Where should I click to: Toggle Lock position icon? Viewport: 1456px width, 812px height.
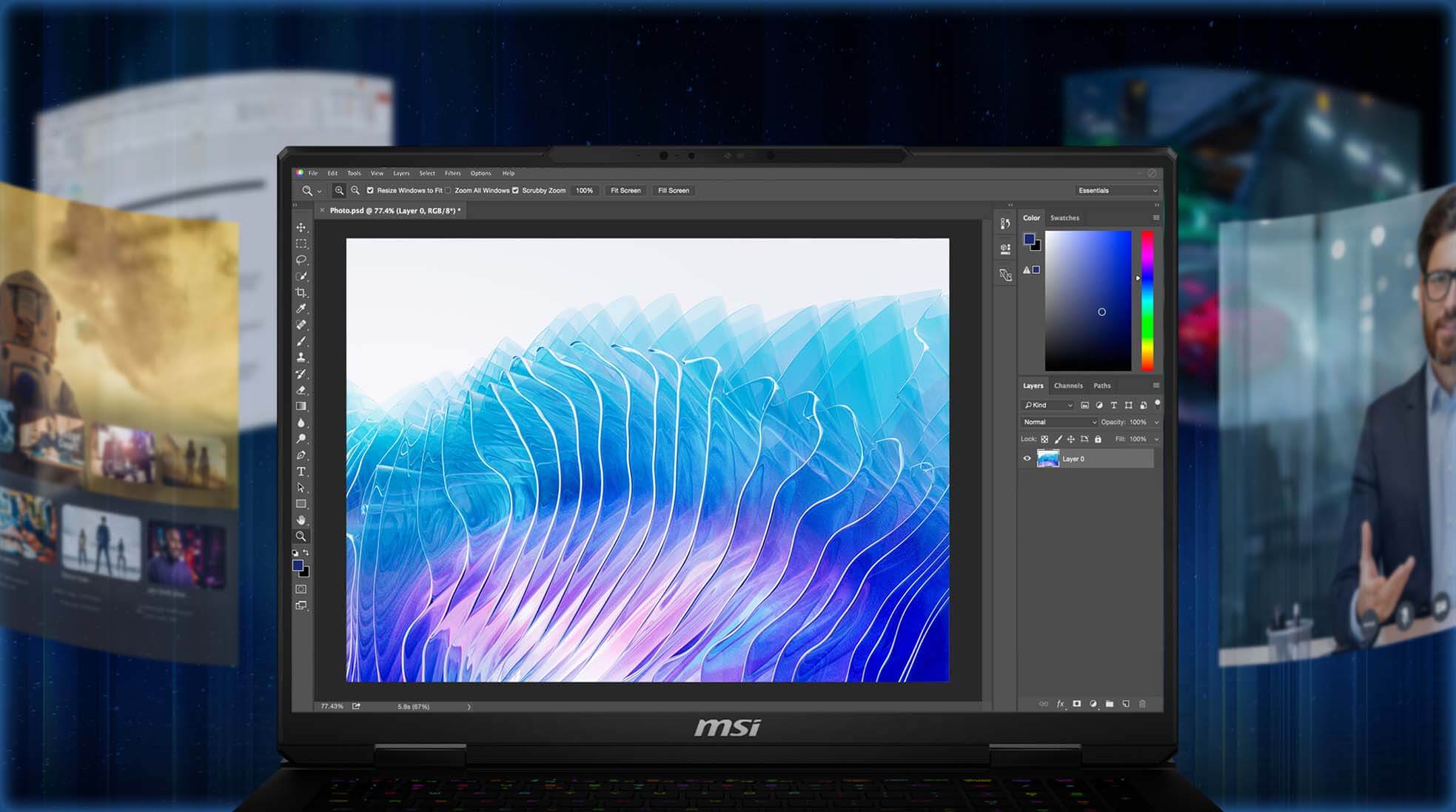pos(1071,439)
